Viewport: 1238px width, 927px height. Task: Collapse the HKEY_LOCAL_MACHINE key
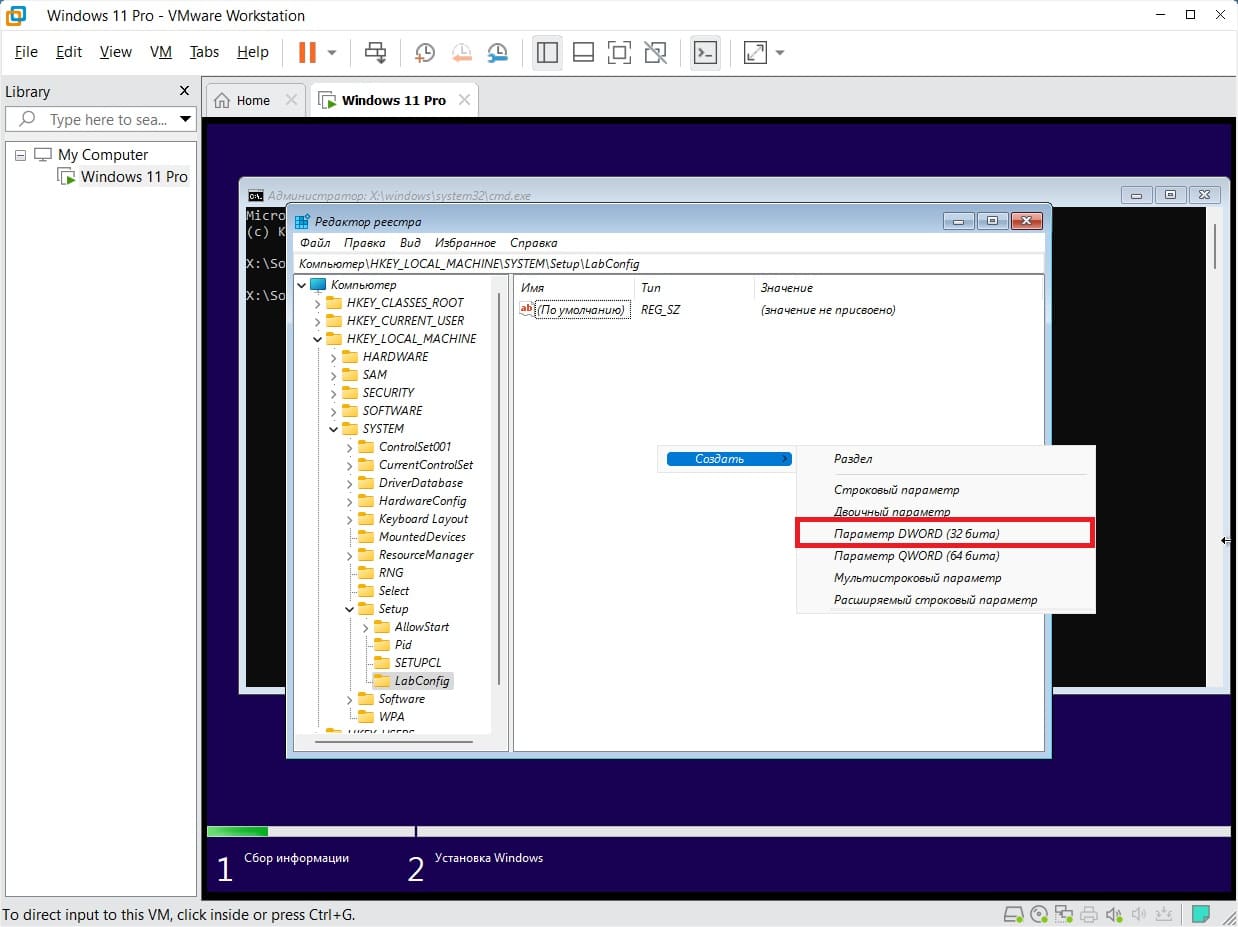(x=318, y=339)
